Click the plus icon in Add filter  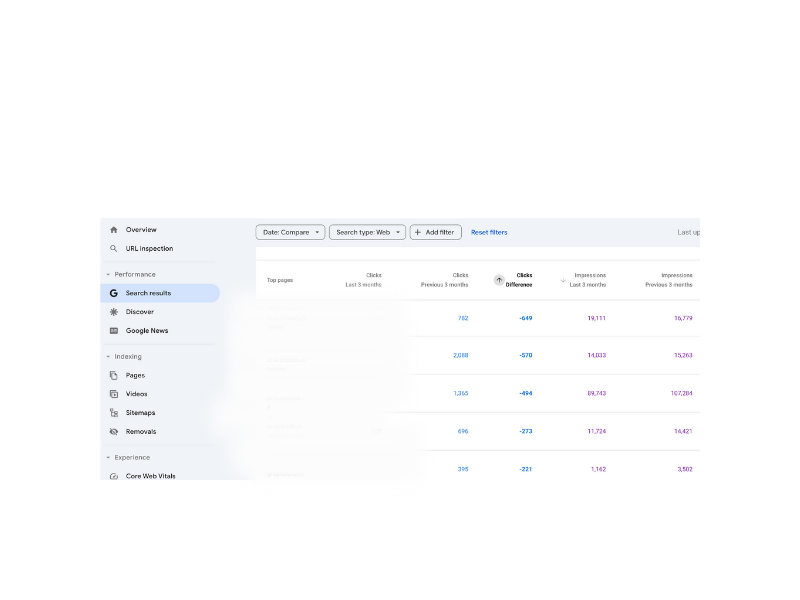click(418, 232)
